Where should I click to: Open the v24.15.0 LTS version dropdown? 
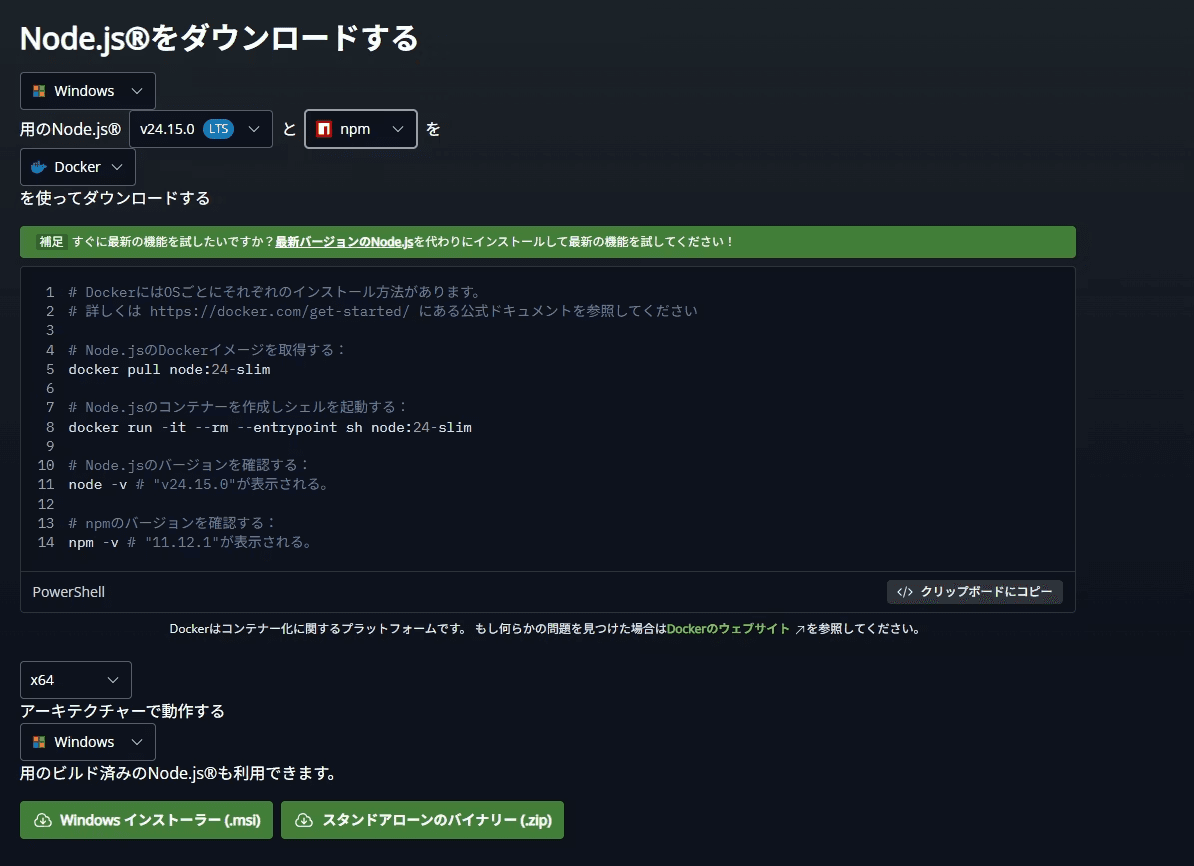pyautogui.click(x=201, y=129)
